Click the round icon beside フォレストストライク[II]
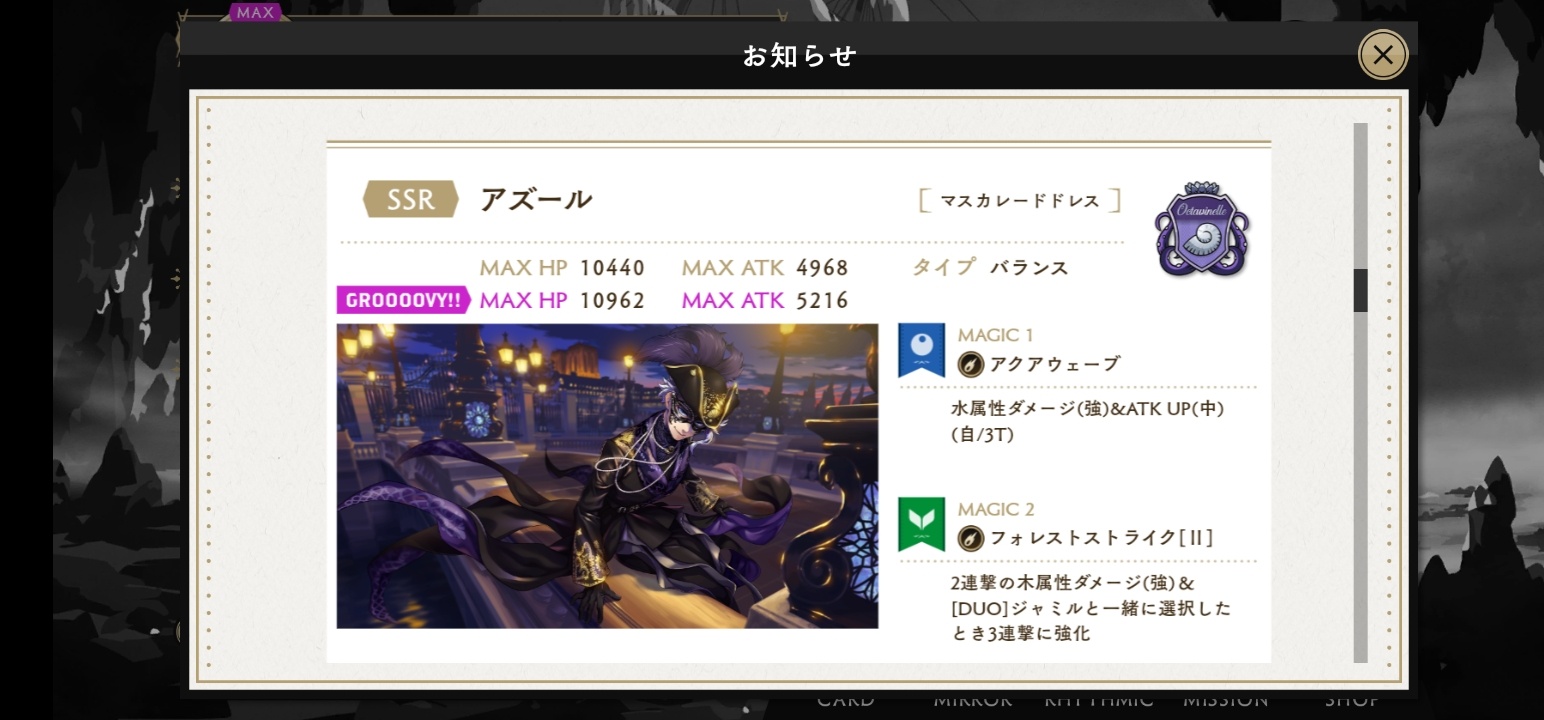1544x720 pixels. pyautogui.click(x=970, y=538)
